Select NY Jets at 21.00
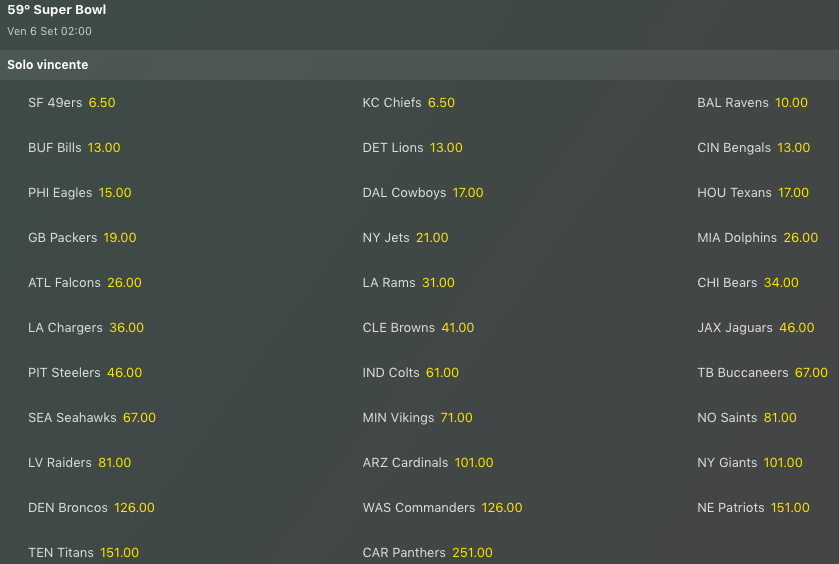This screenshot has height=564, width=839. tap(432, 238)
